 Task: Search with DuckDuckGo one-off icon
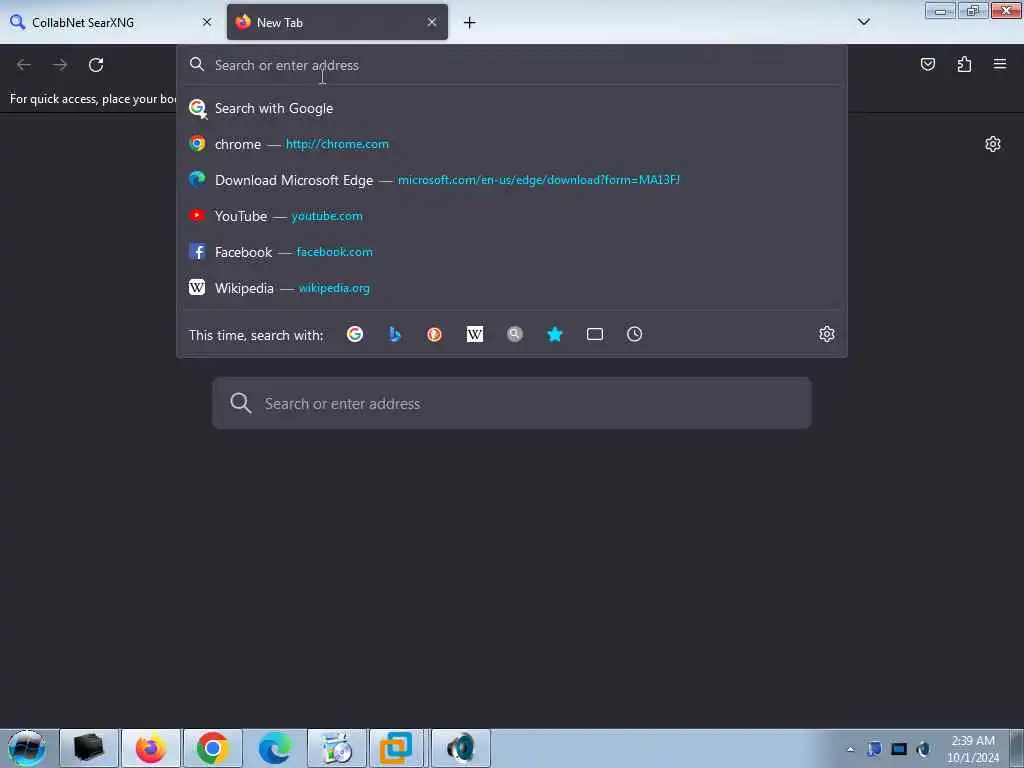[434, 334]
